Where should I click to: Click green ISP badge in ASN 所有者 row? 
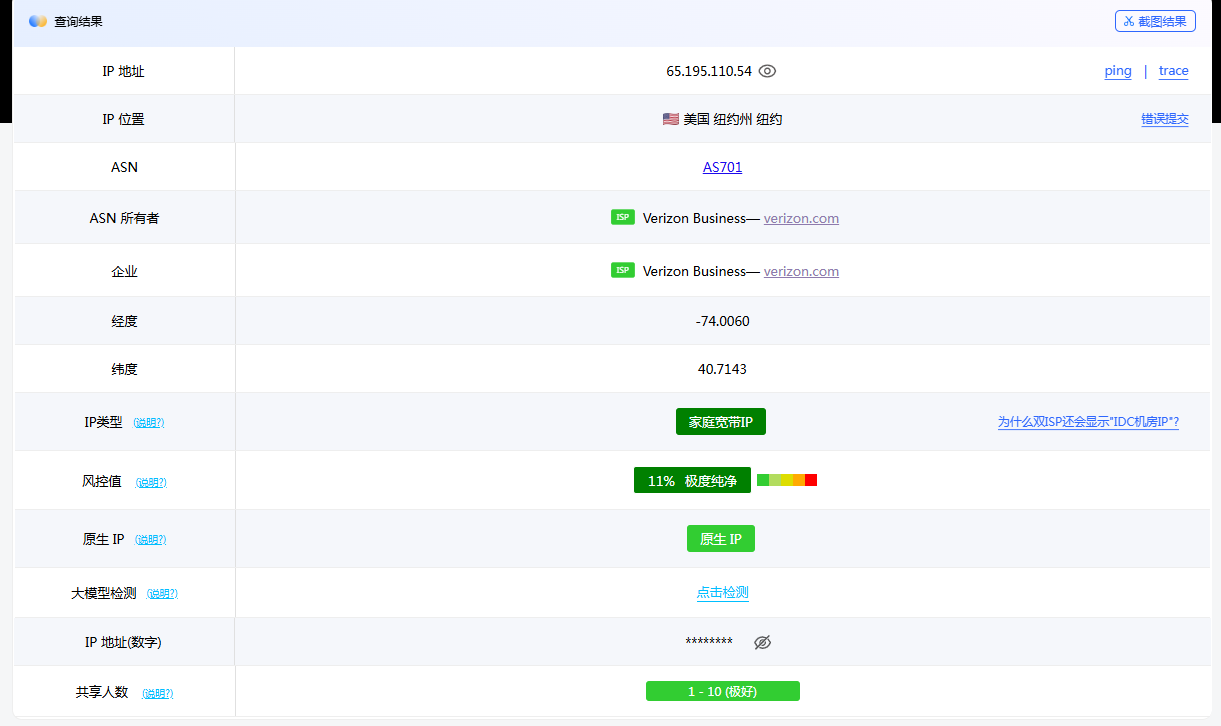pyautogui.click(x=623, y=217)
